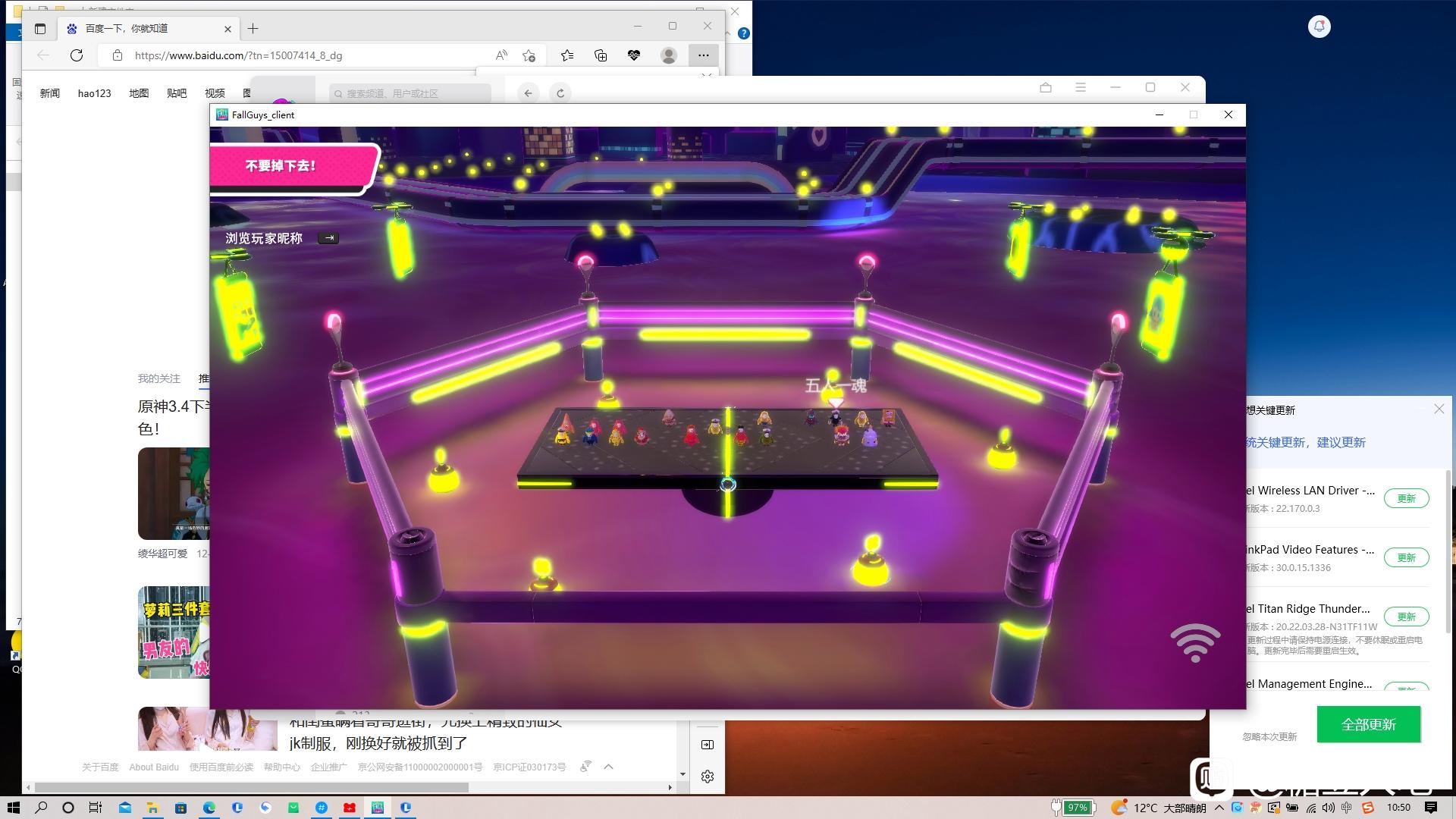Open the Edge sidebar toggle panel icon

pyautogui.click(x=708, y=745)
